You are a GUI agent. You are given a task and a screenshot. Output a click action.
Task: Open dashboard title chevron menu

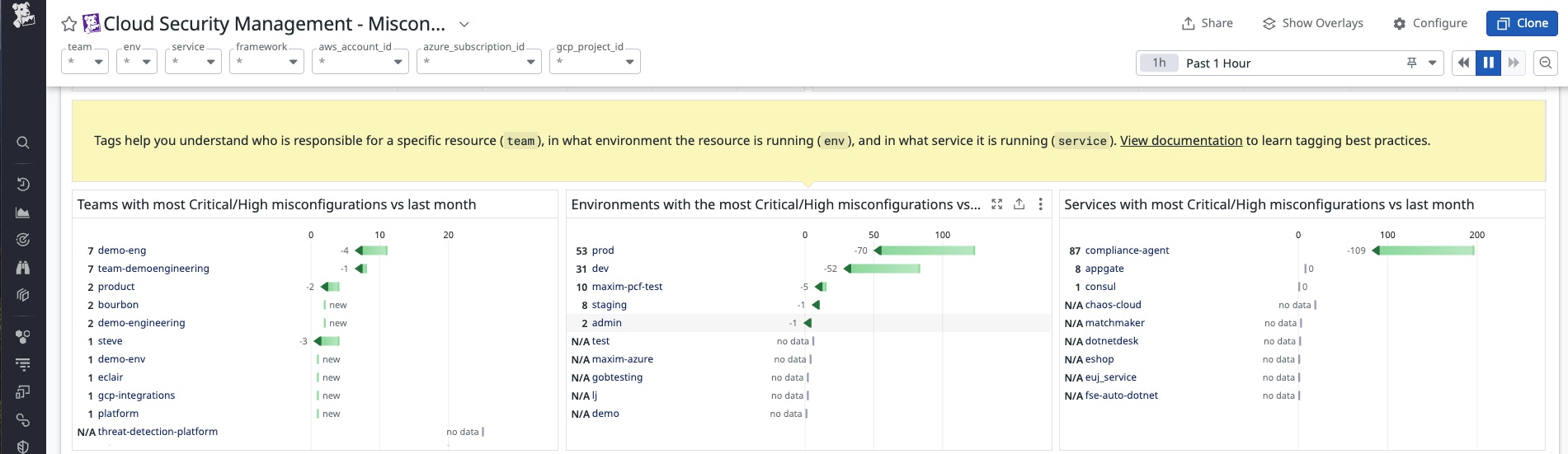(x=464, y=25)
